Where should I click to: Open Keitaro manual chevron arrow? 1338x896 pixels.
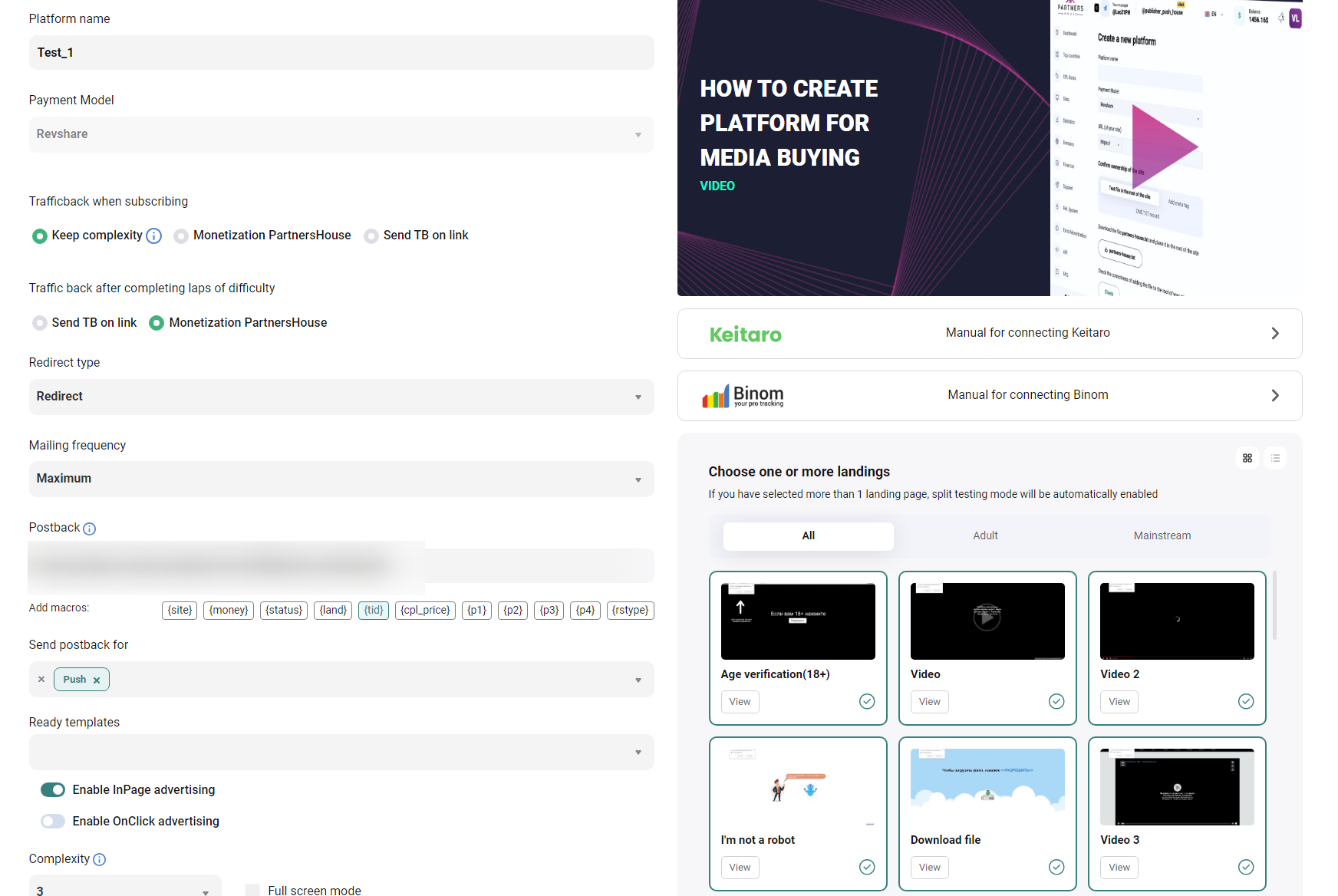1275,334
